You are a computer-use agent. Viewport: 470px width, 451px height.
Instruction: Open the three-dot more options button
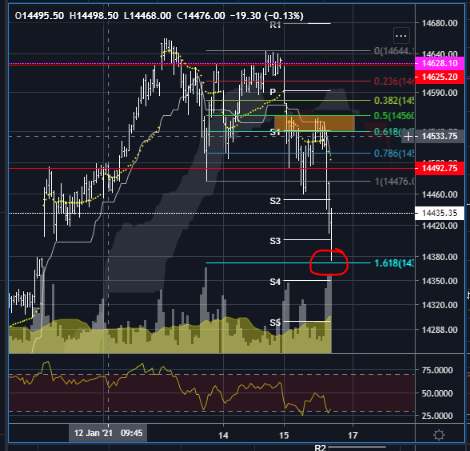[401, 36]
